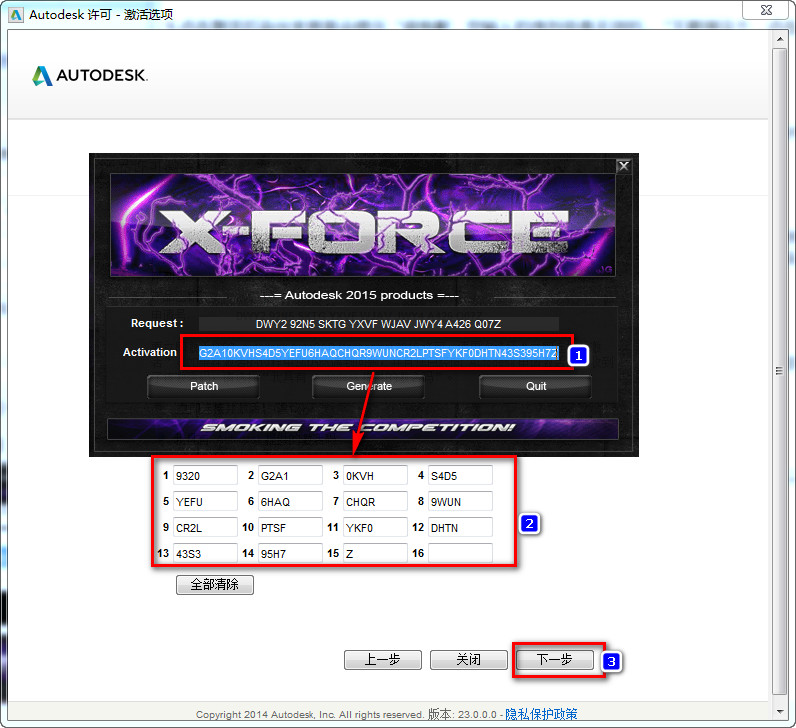Click the 'Smoking the Competition!' banner
Viewport: 796px width, 728px height.
click(362, 428)
